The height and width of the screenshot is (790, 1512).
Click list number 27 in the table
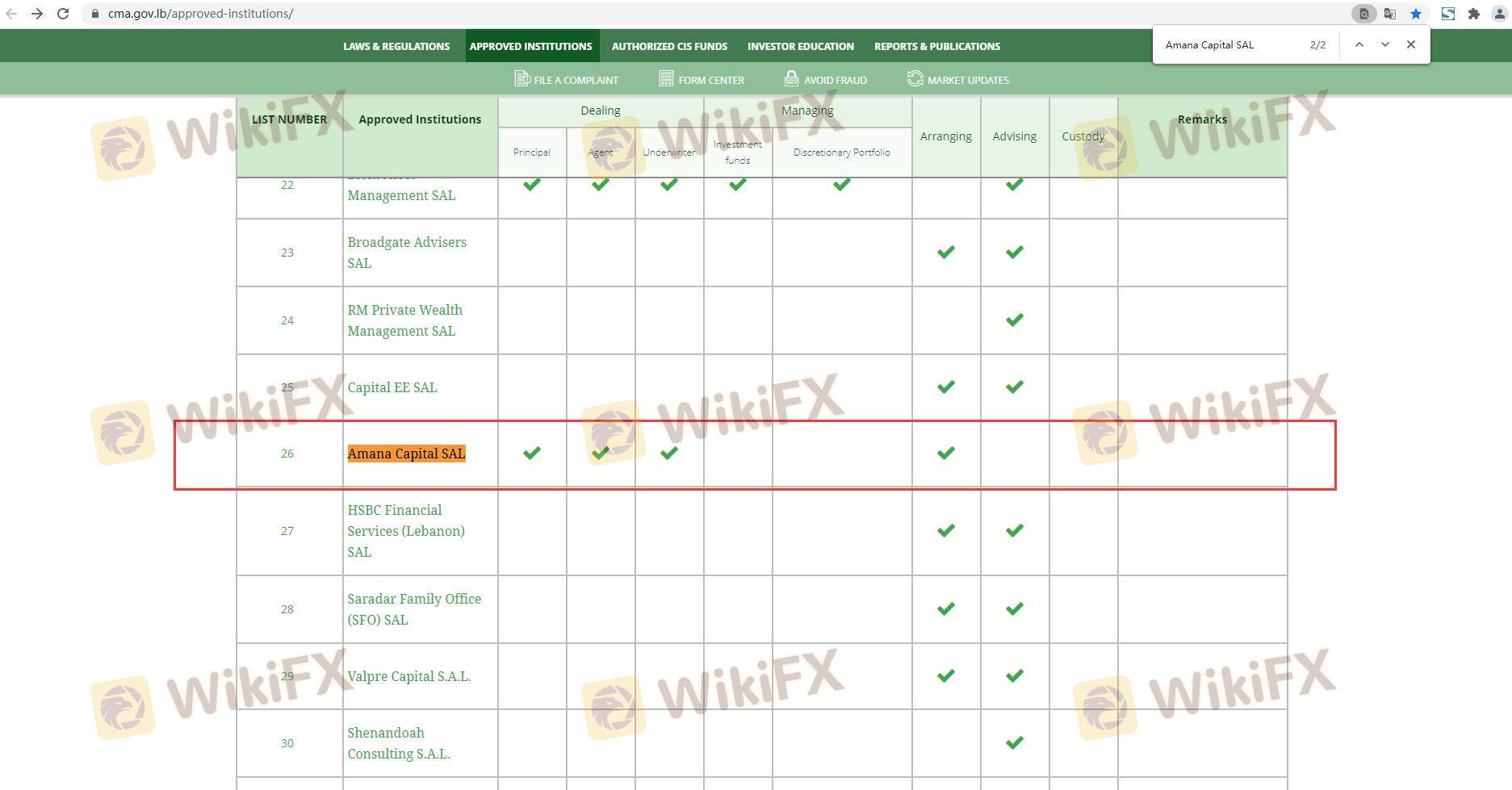click(287, 531)
